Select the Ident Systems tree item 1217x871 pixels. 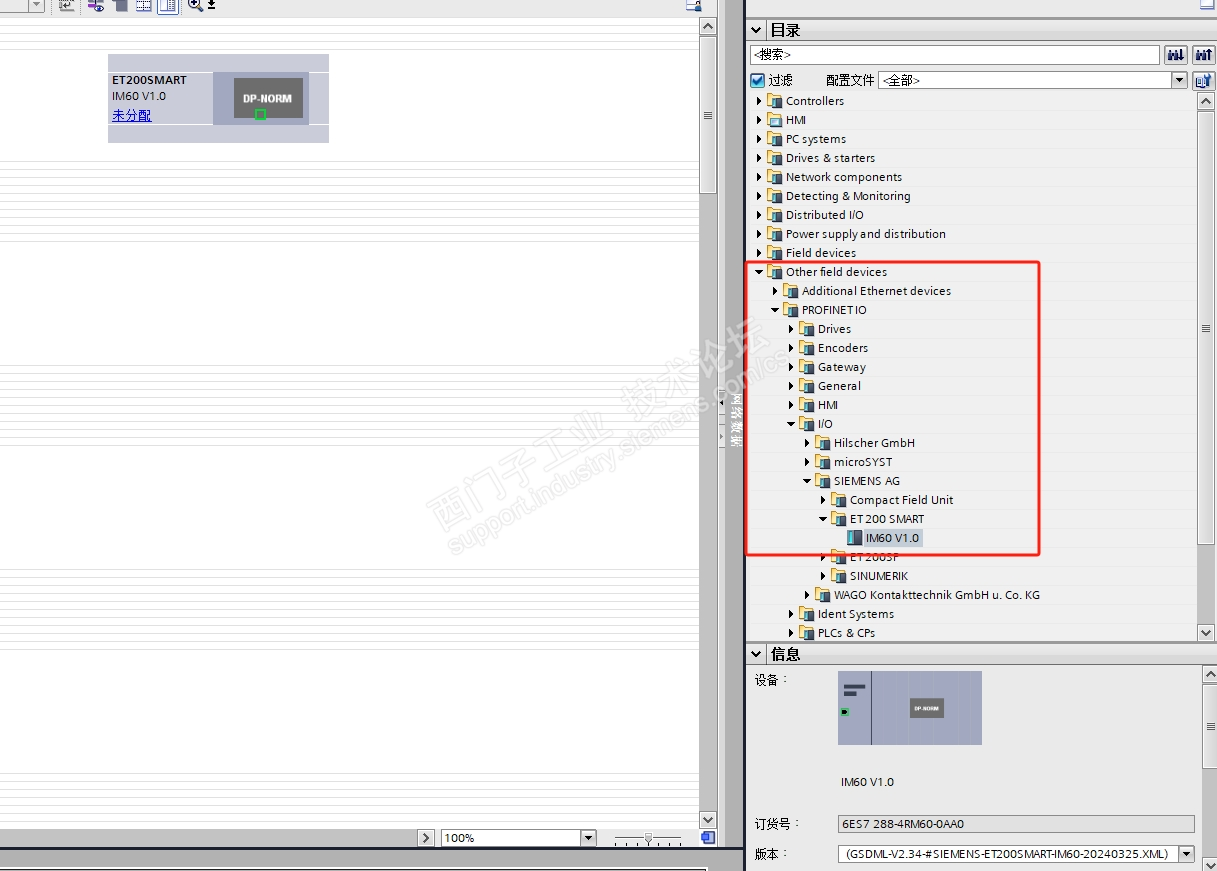point(856,614)
